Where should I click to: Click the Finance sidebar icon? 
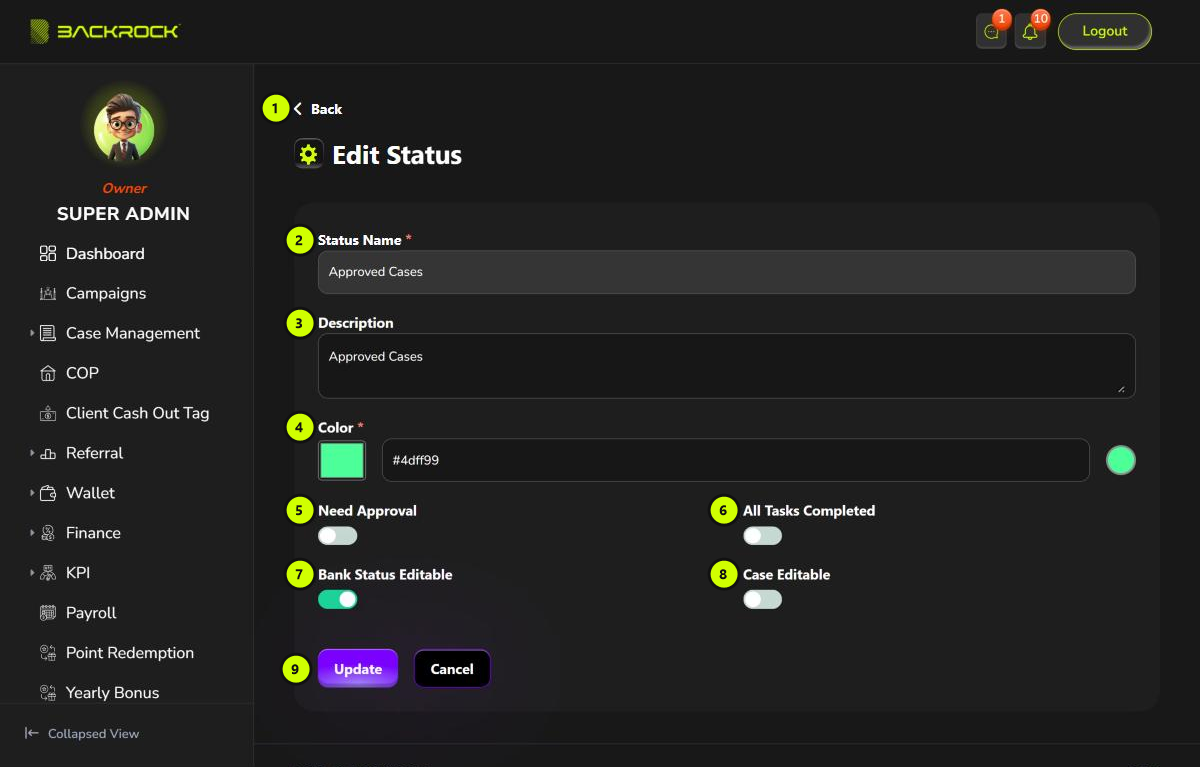(48, 534)
